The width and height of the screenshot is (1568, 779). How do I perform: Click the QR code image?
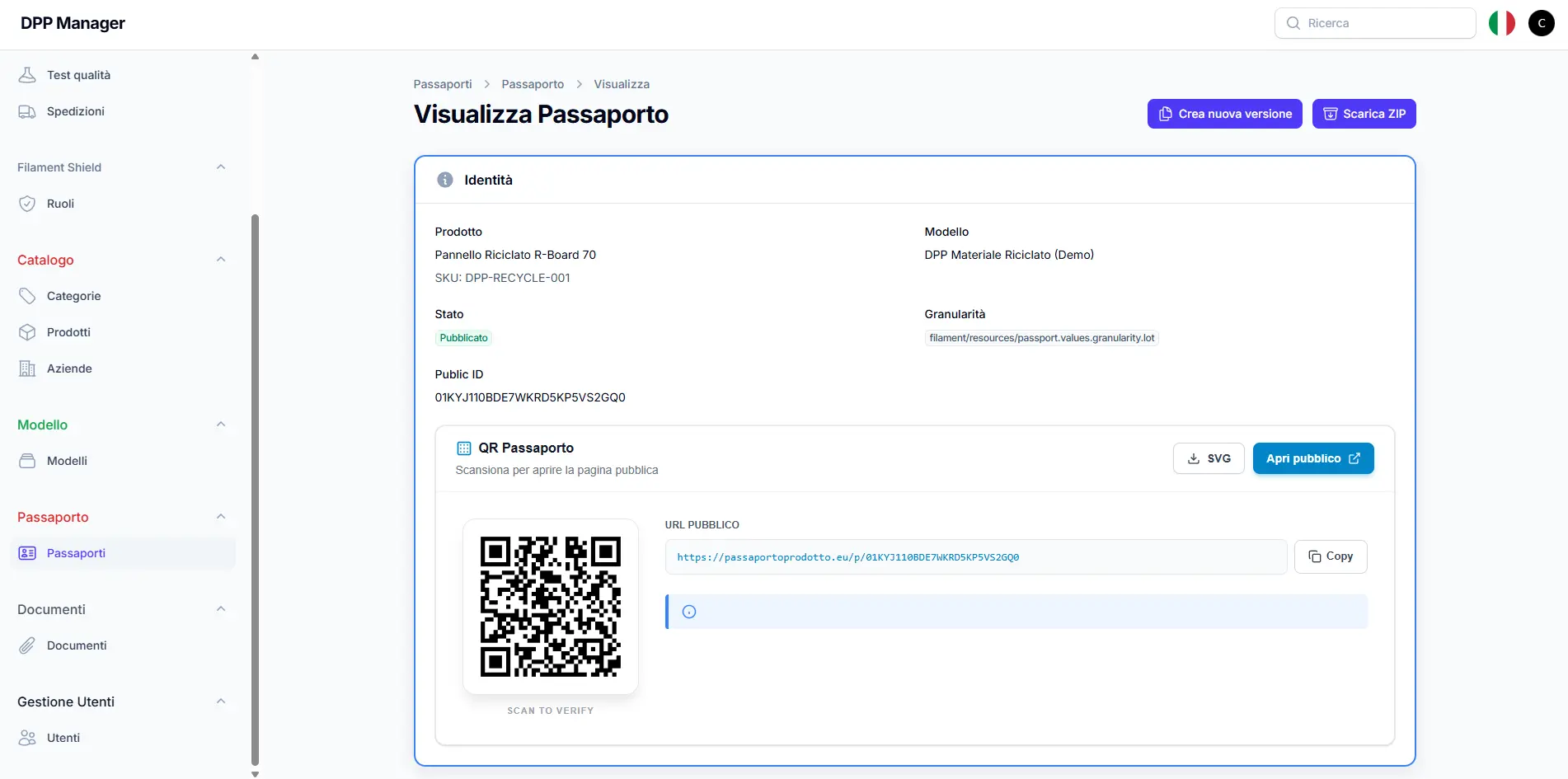click(551, 607)
